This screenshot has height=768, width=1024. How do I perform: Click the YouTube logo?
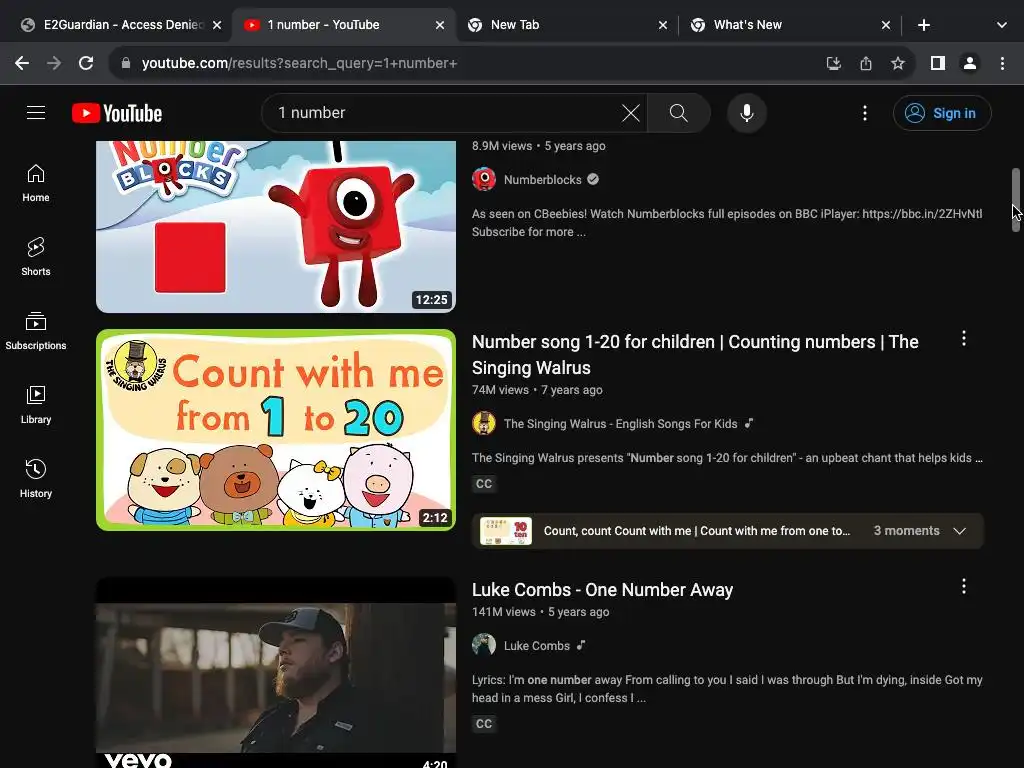tap(117, 113)
